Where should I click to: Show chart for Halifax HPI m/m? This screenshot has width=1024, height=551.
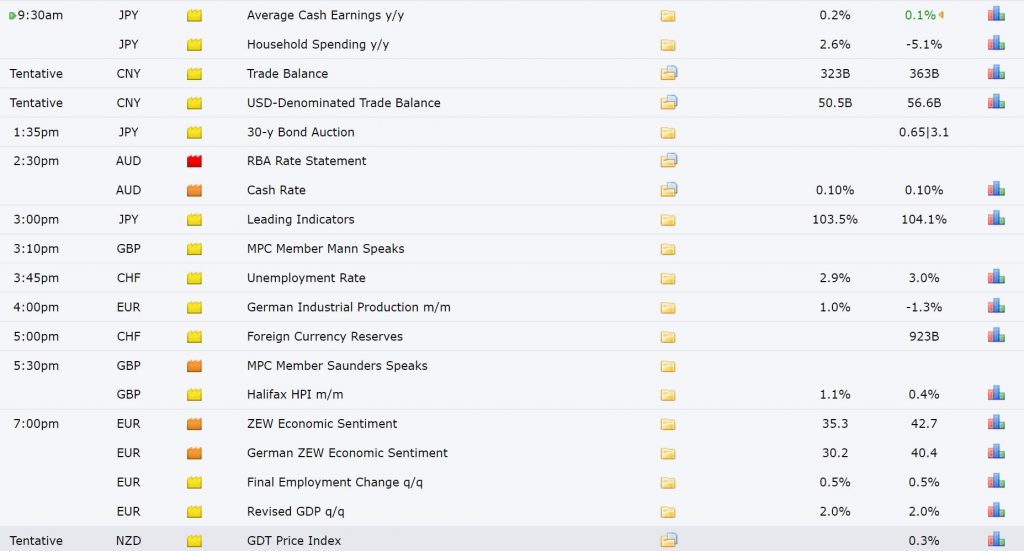996,394
